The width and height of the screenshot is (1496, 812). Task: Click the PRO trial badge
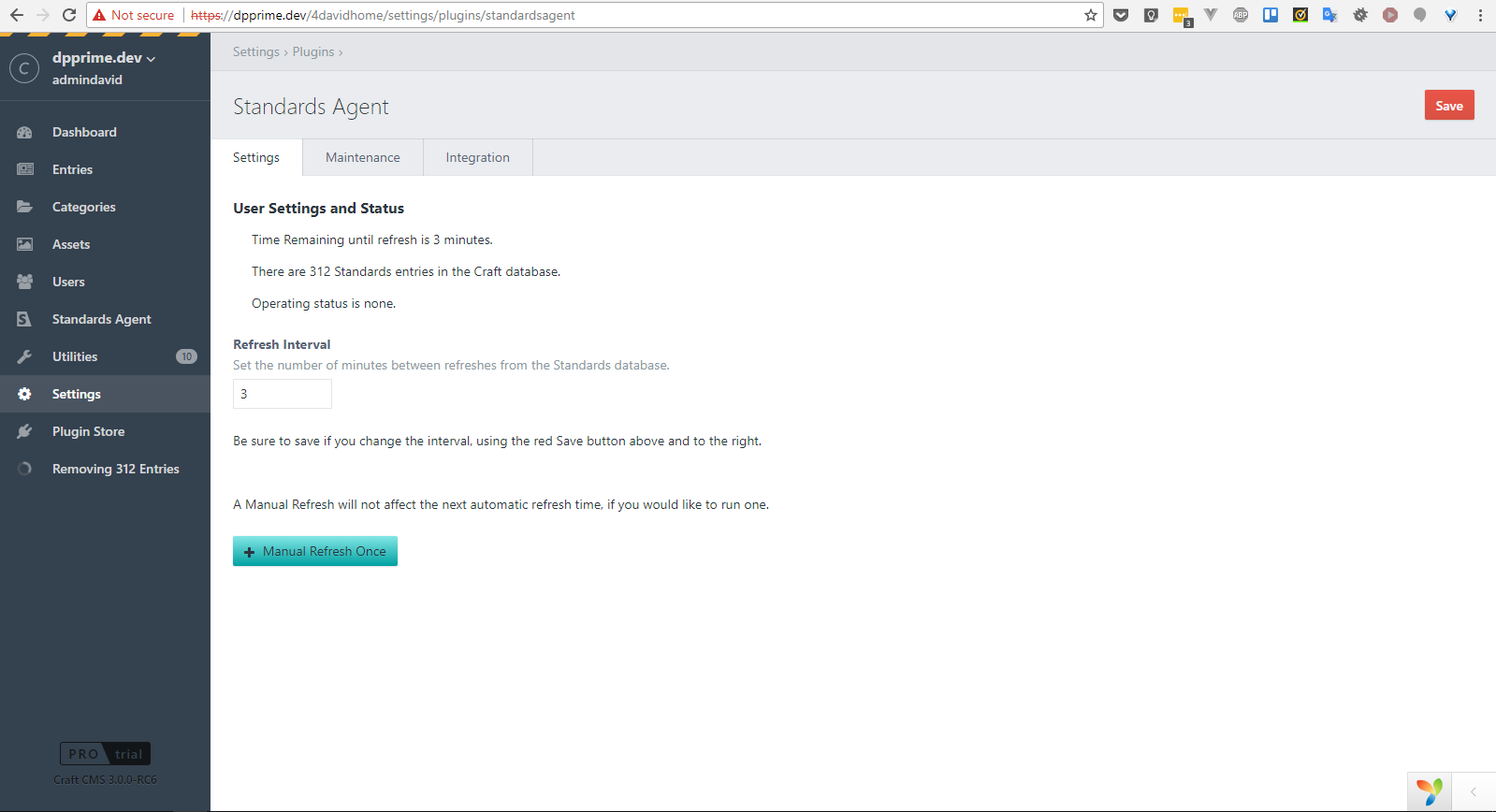coord(105,754)
